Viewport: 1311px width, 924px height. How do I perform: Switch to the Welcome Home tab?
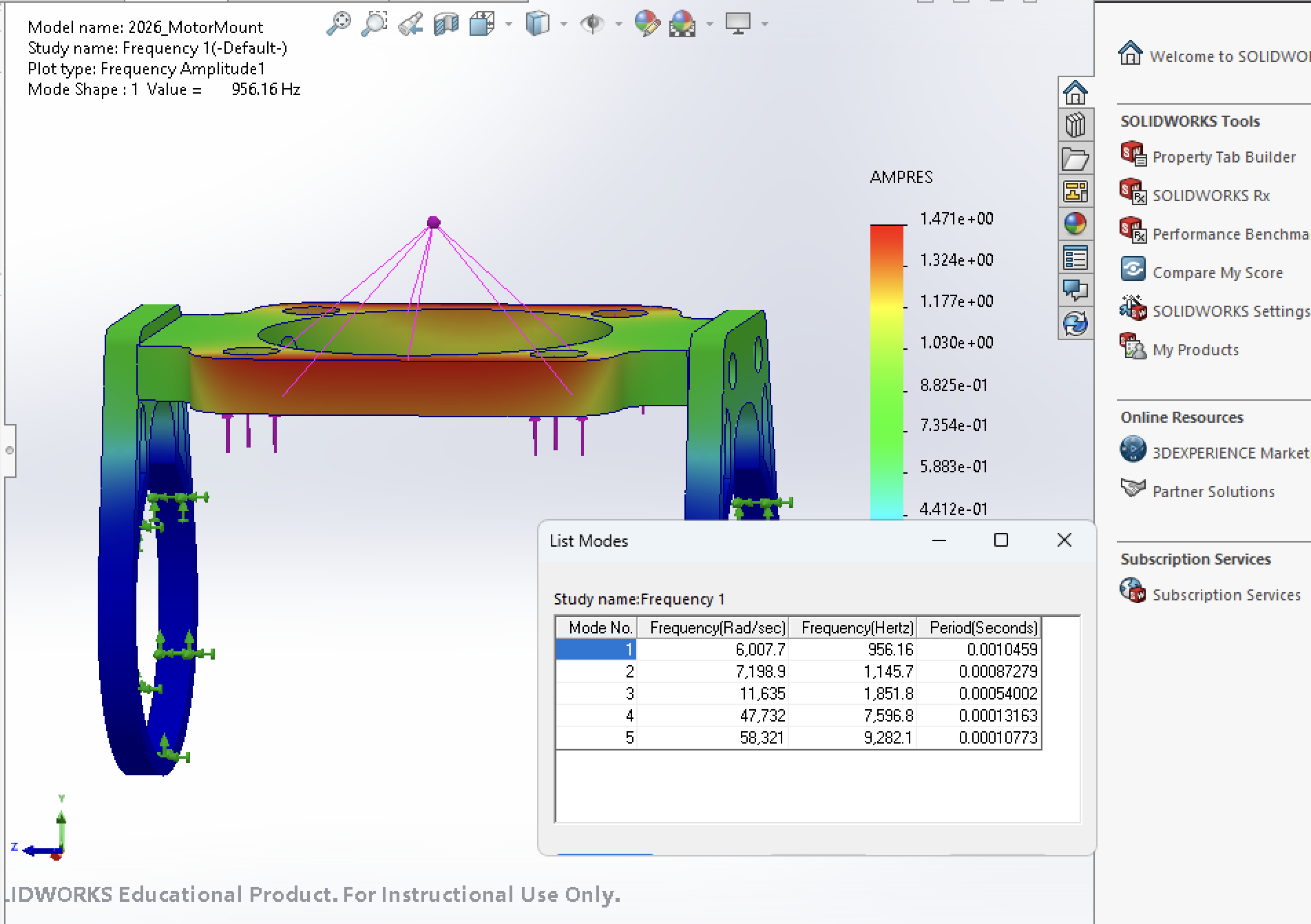(x=1076, y=93)
